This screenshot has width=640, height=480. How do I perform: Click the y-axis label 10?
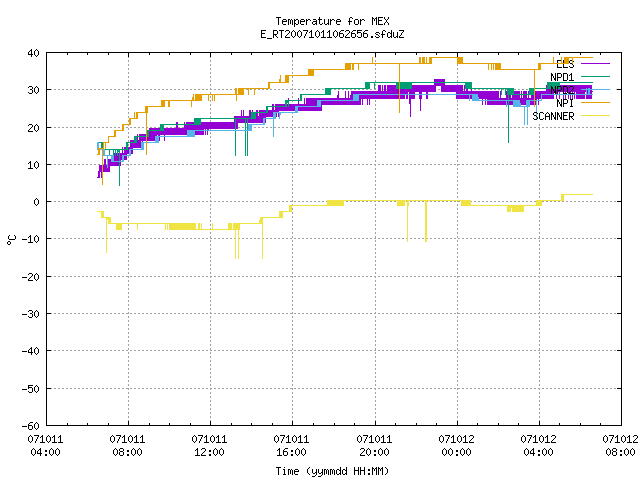pos(33,165)
